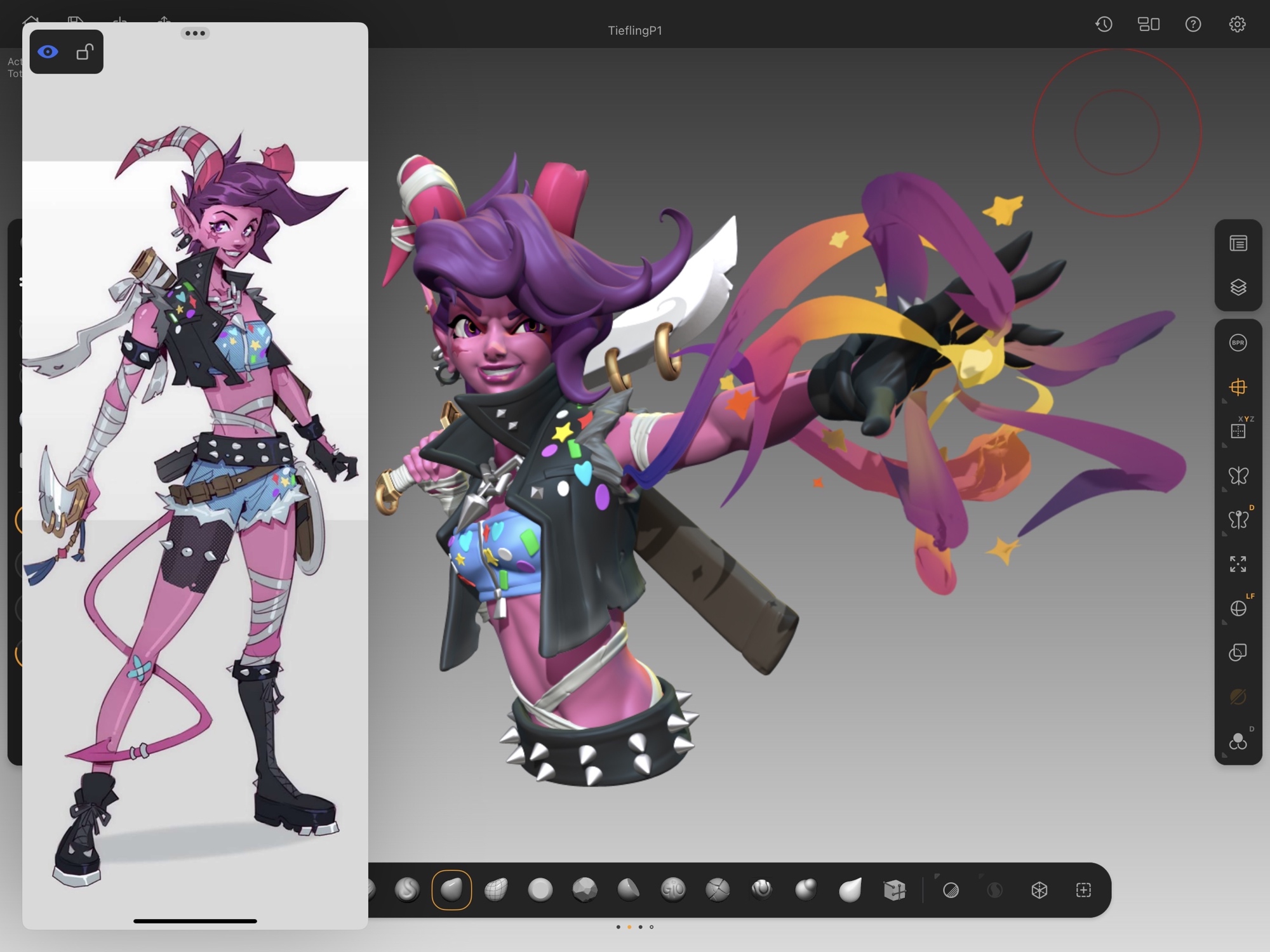Switch layout using split-view icon
1270x952 pixels.
click(1148, 24)
